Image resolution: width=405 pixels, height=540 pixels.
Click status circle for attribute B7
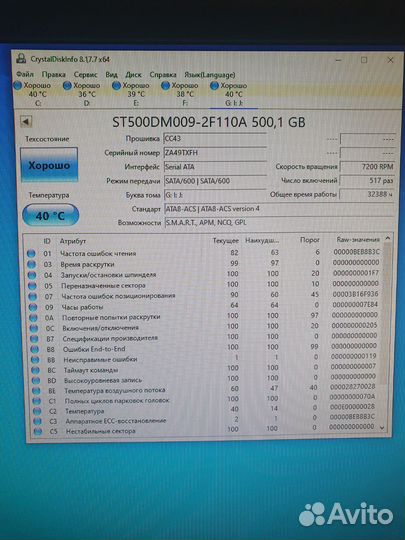click(x=34, y=339)
